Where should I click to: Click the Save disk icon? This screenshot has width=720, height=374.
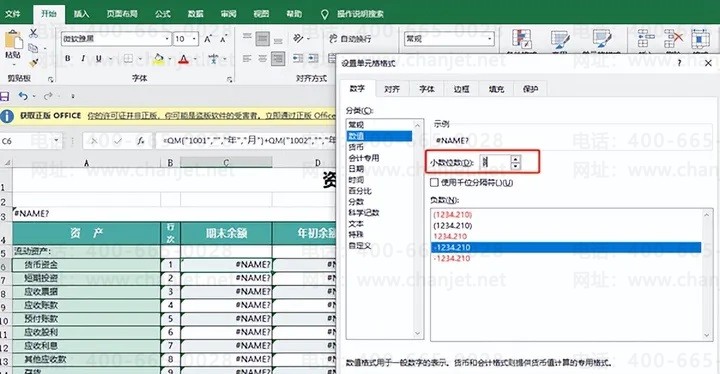5,96
